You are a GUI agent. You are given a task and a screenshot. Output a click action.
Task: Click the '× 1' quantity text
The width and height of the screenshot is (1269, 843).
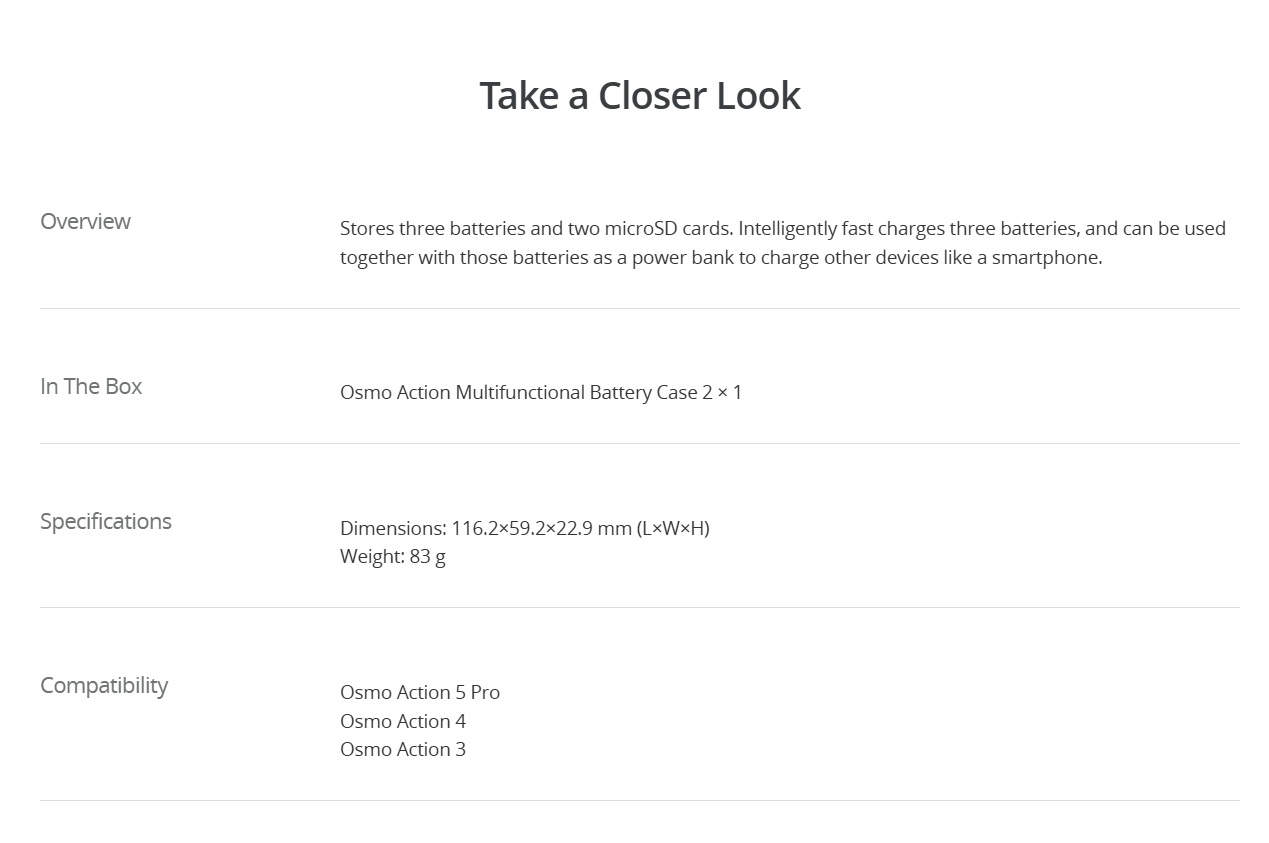pos(730,392)
